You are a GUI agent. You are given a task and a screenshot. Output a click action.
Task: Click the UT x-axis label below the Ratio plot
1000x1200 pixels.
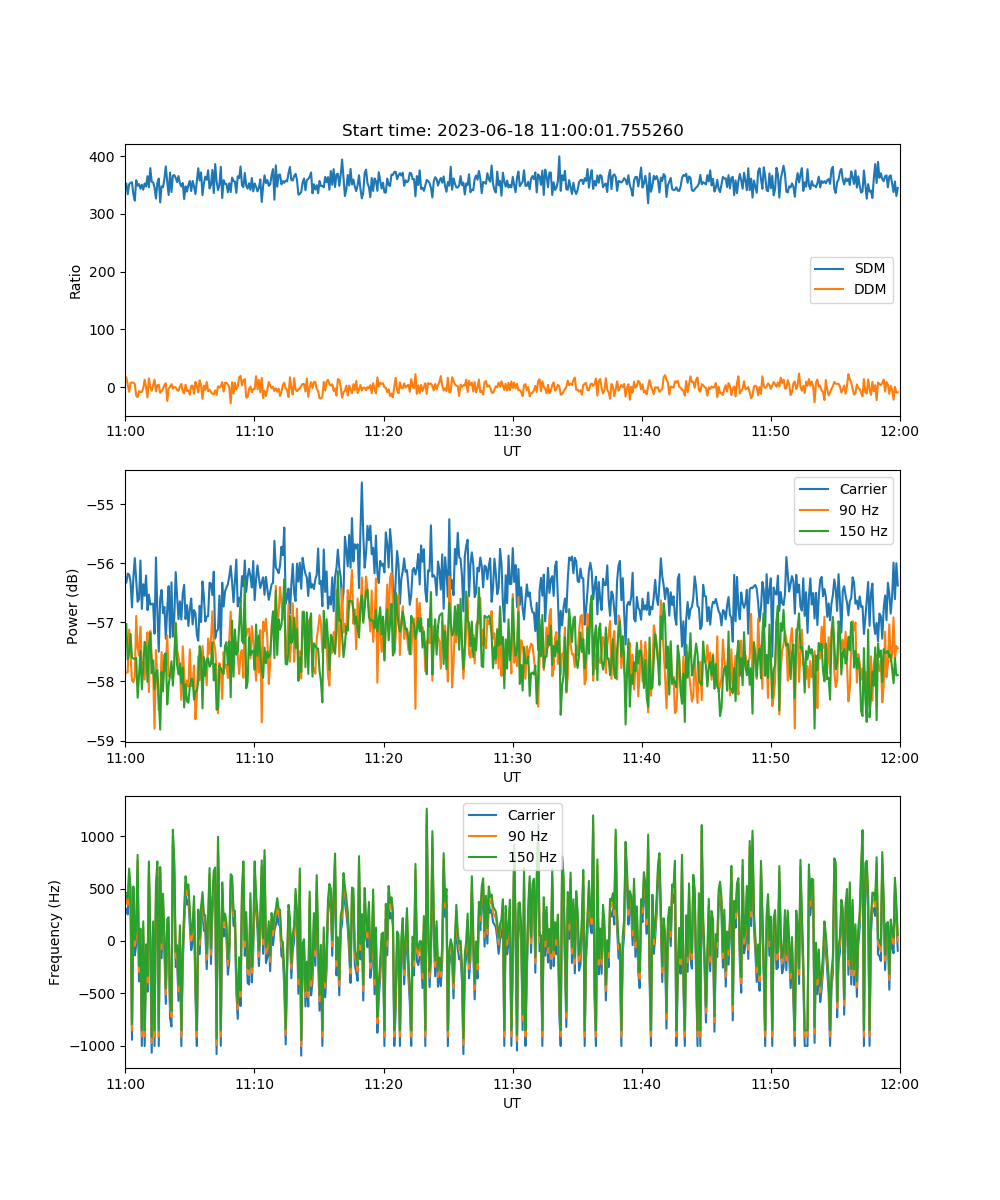[512, 452]
